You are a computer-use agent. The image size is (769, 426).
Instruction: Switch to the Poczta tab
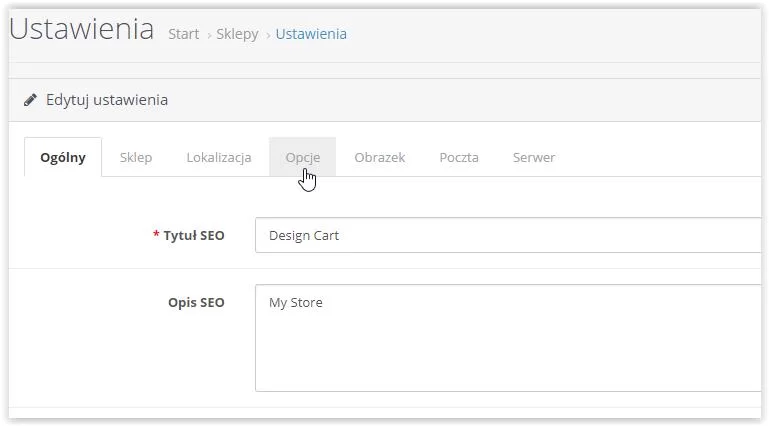459,157
